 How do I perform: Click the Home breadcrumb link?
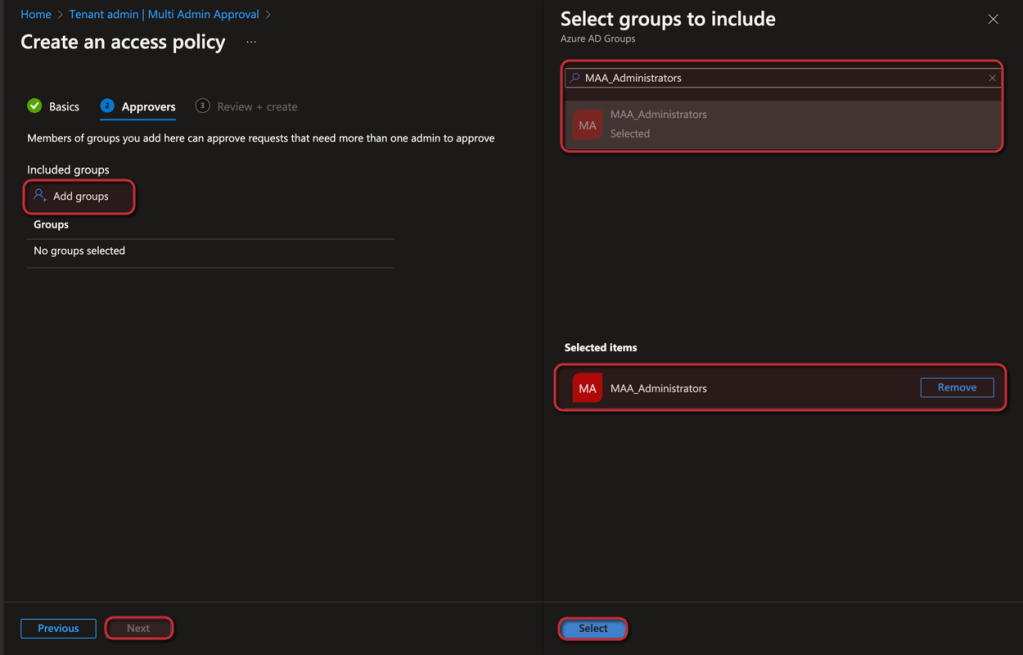pyautogui.click(x=36, y=15)
